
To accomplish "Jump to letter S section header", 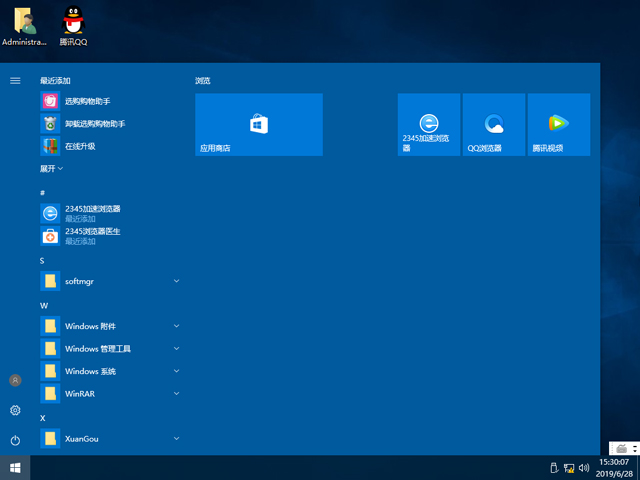I will [43, 260].
